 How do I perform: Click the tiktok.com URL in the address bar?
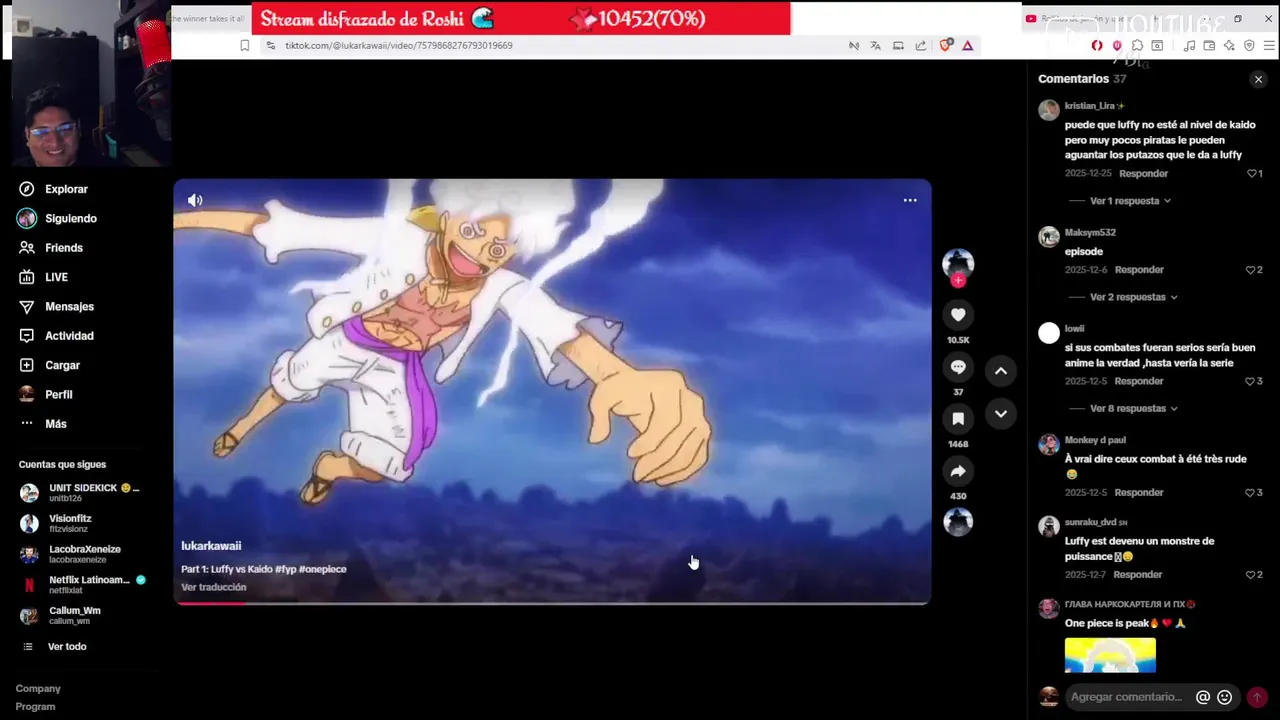(x=399, y=45)
